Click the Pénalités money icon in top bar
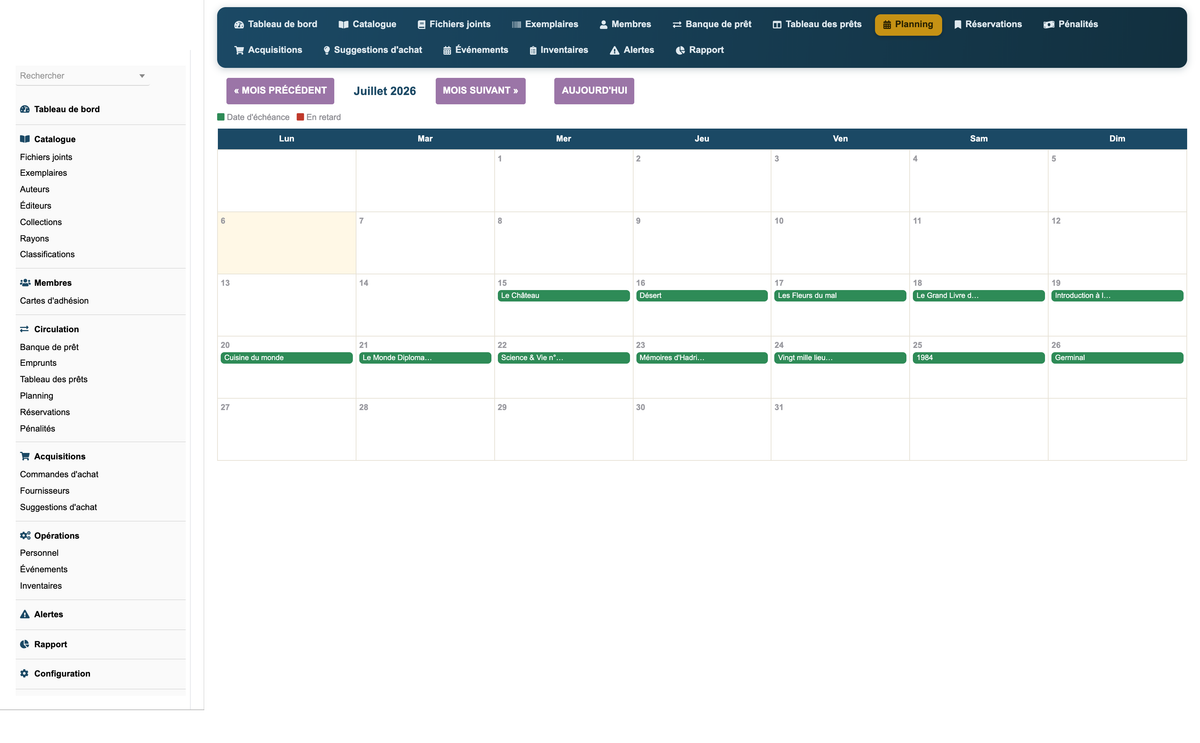Screen dimensions: 1200x743 1048,25
